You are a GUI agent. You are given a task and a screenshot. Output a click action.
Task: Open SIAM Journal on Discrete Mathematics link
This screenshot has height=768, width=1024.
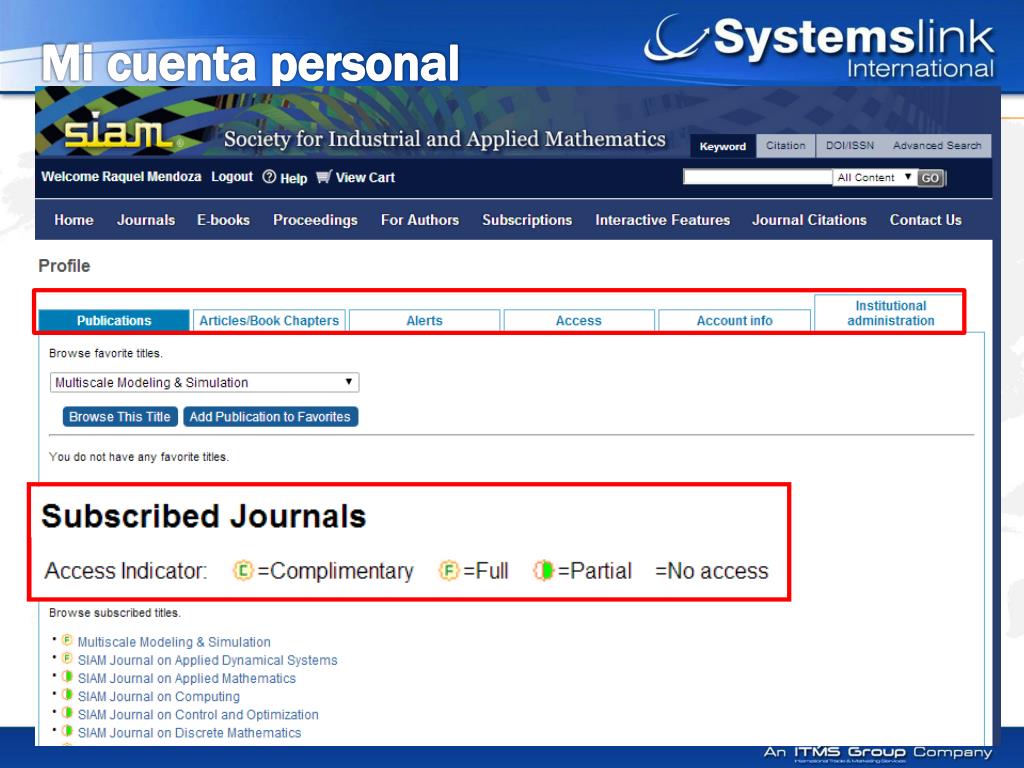click(189, 733)
